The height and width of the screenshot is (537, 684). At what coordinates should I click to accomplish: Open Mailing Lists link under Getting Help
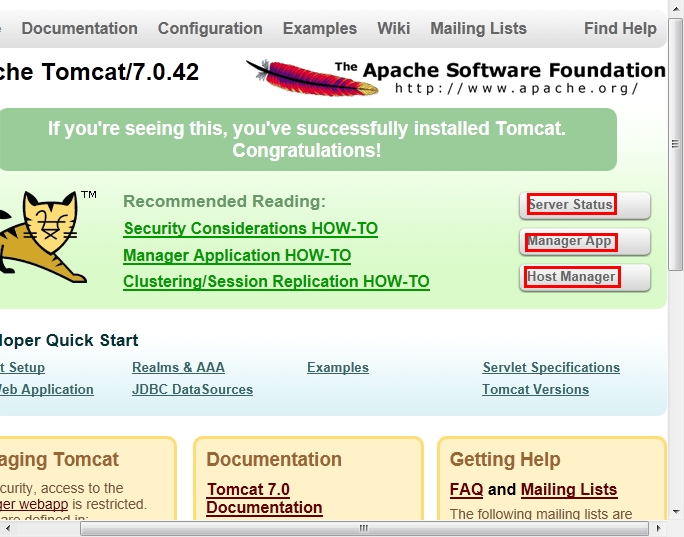coord(569,489)
